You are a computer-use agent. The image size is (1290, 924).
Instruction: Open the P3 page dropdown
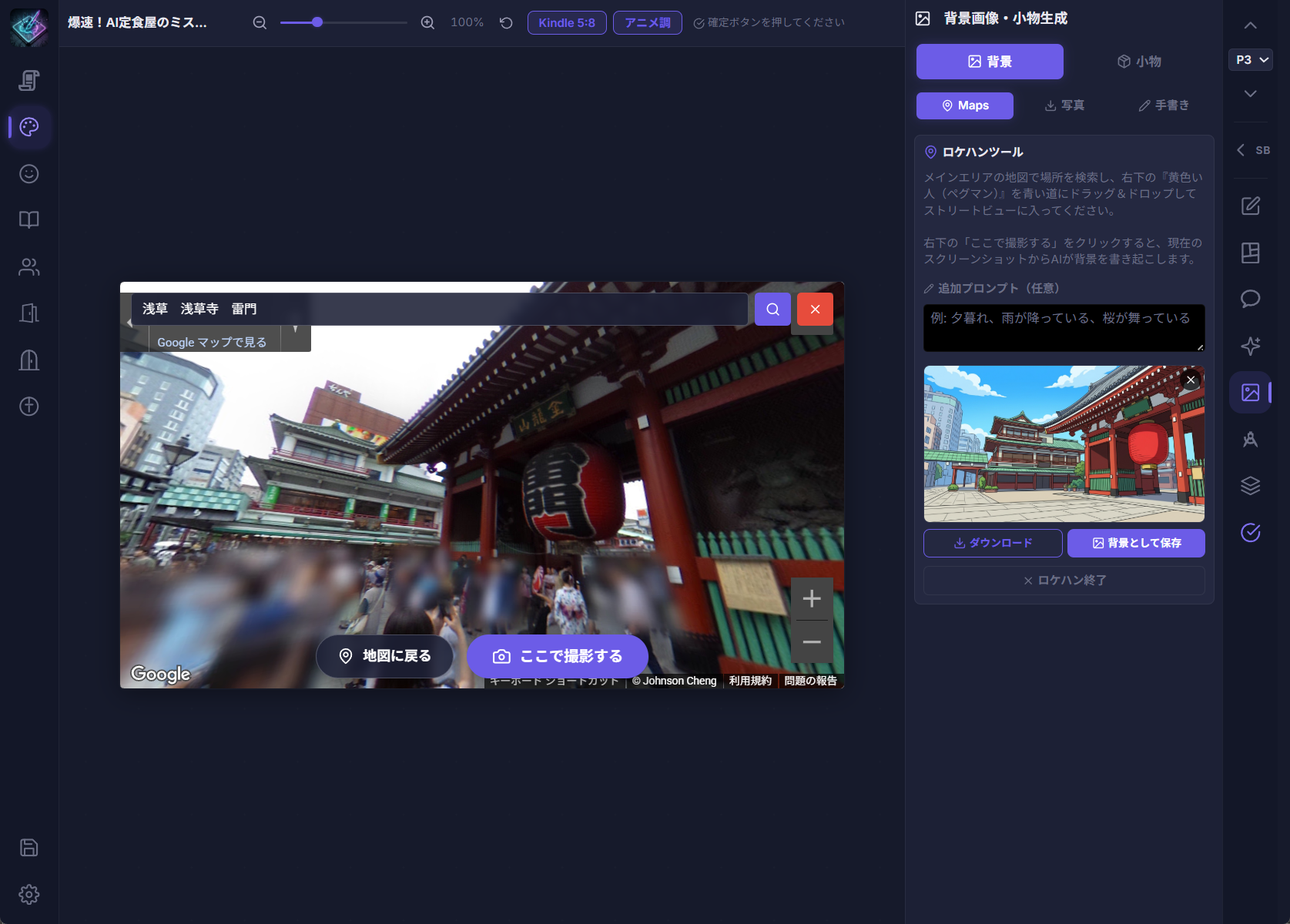click(x=1250, y=60)
